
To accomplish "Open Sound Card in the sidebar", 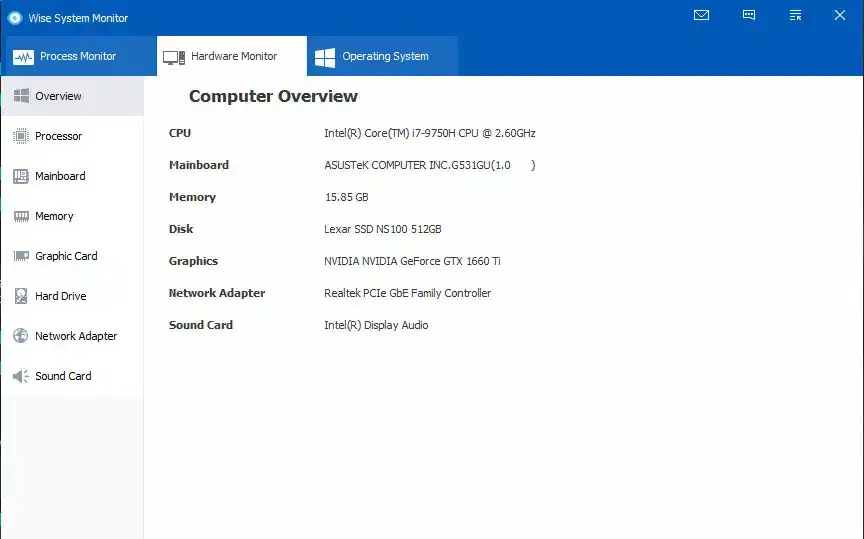I will pos(72,376).
